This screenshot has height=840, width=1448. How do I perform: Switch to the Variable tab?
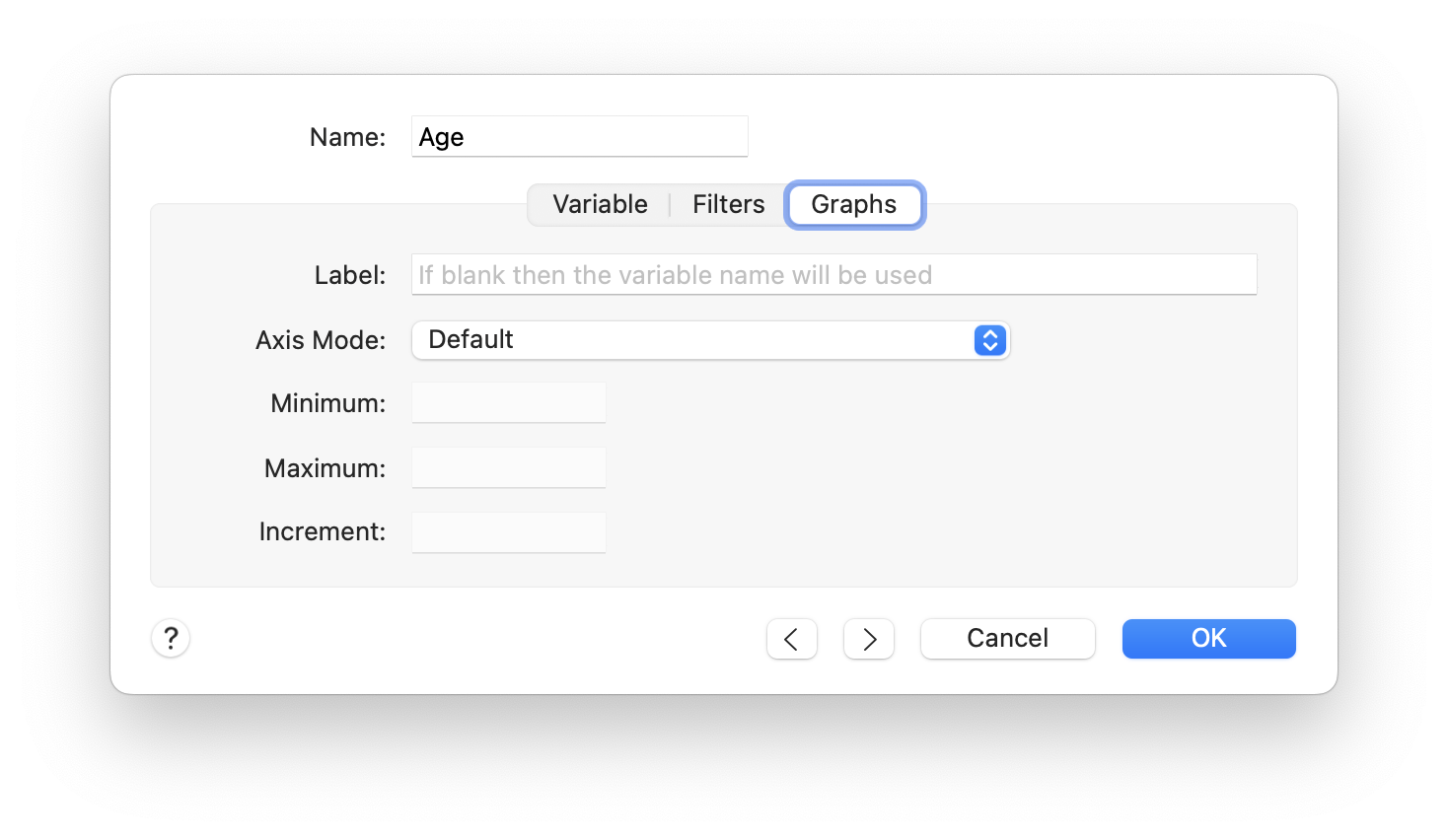600,204
